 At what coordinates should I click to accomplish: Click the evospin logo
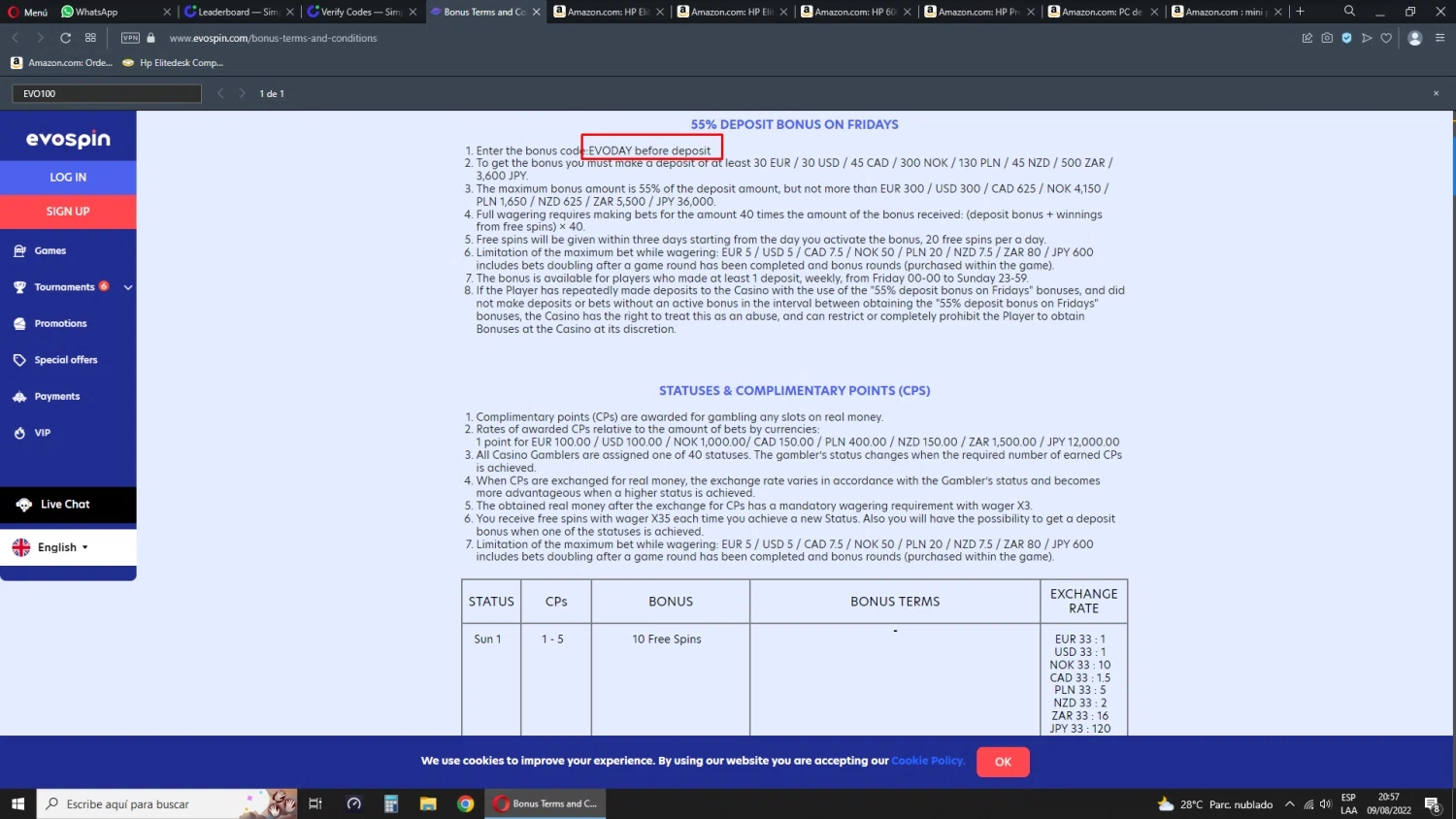[68, 139]
